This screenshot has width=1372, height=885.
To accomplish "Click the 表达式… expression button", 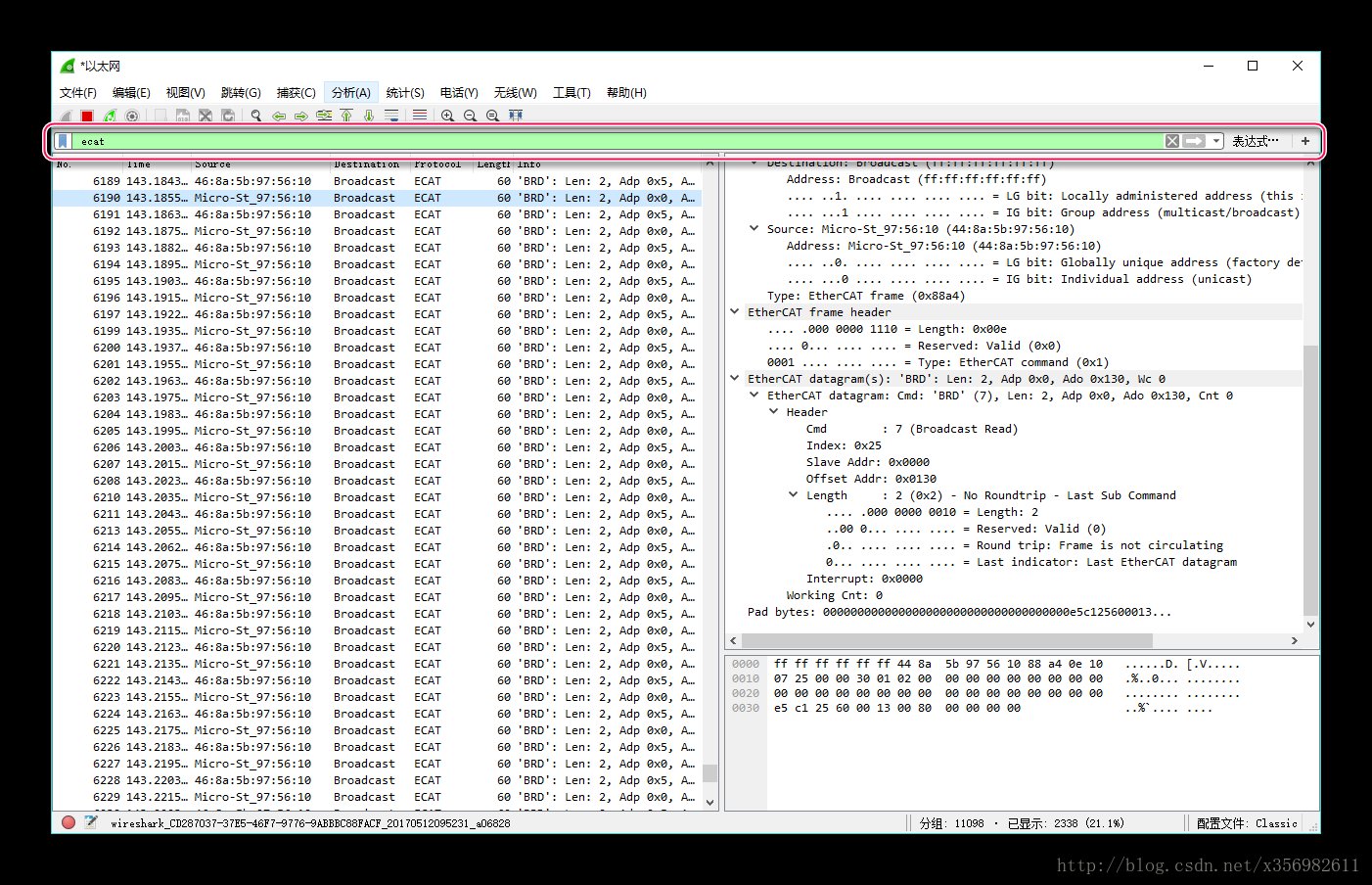I will pos(1255,141).
